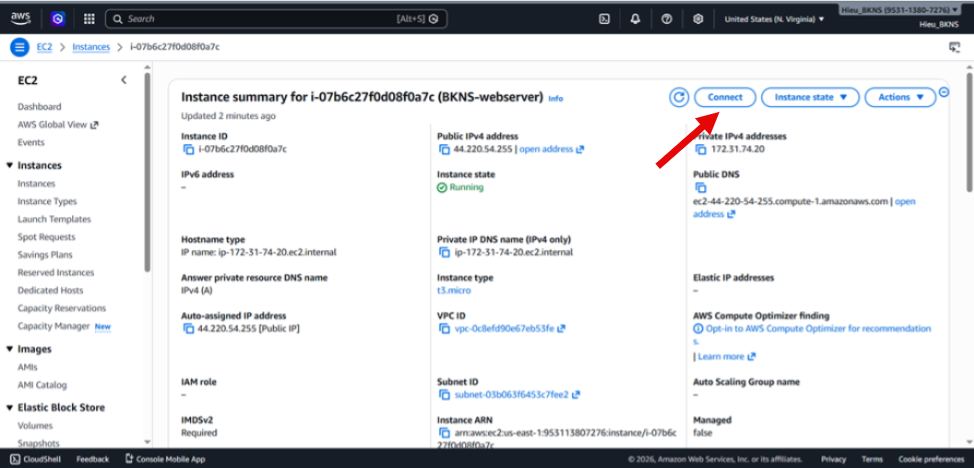
Task: Open the Amazon Q assistant icon
Action: (x=58, y=19)
